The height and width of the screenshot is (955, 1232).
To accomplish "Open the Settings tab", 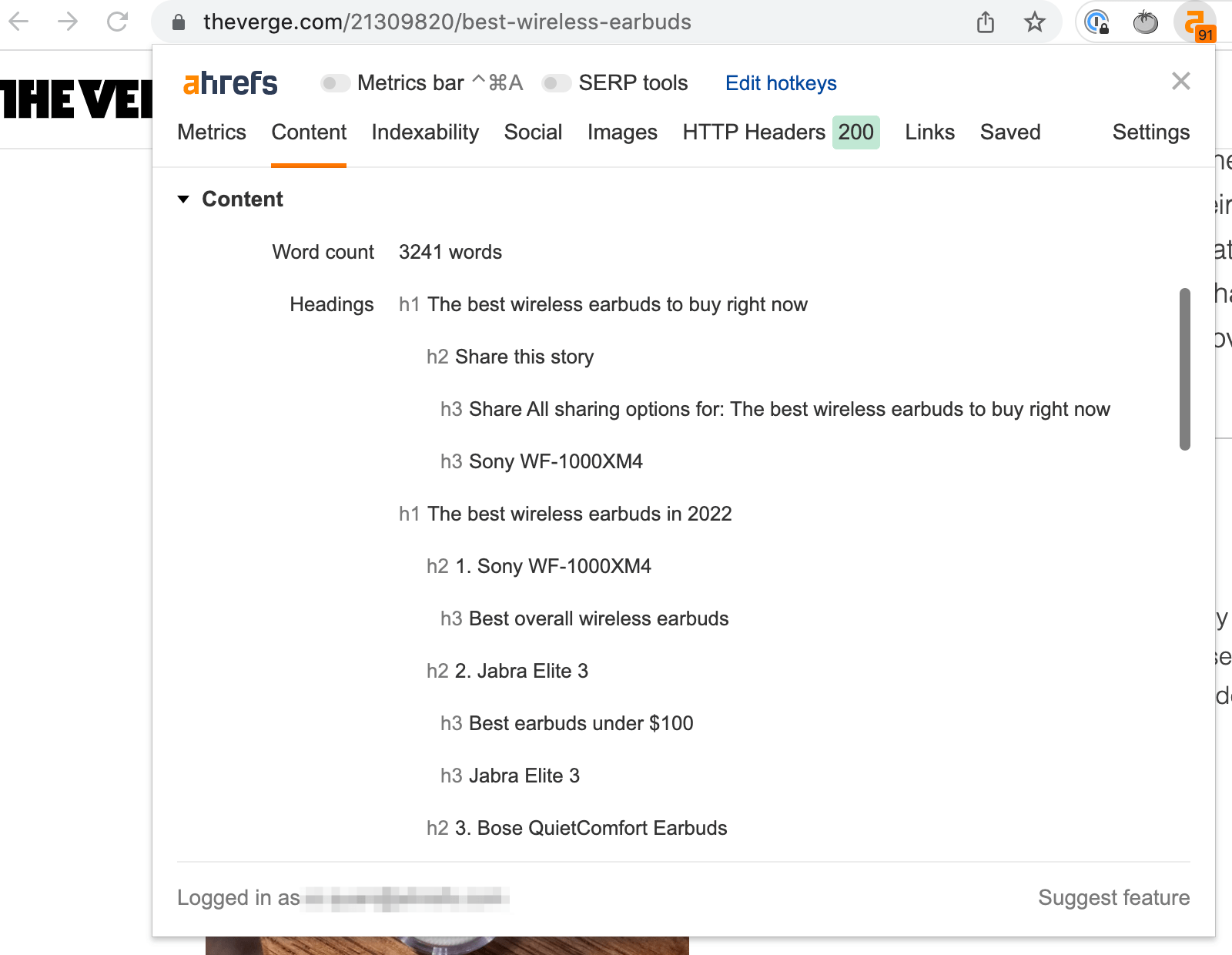I will coord(1151,132).
